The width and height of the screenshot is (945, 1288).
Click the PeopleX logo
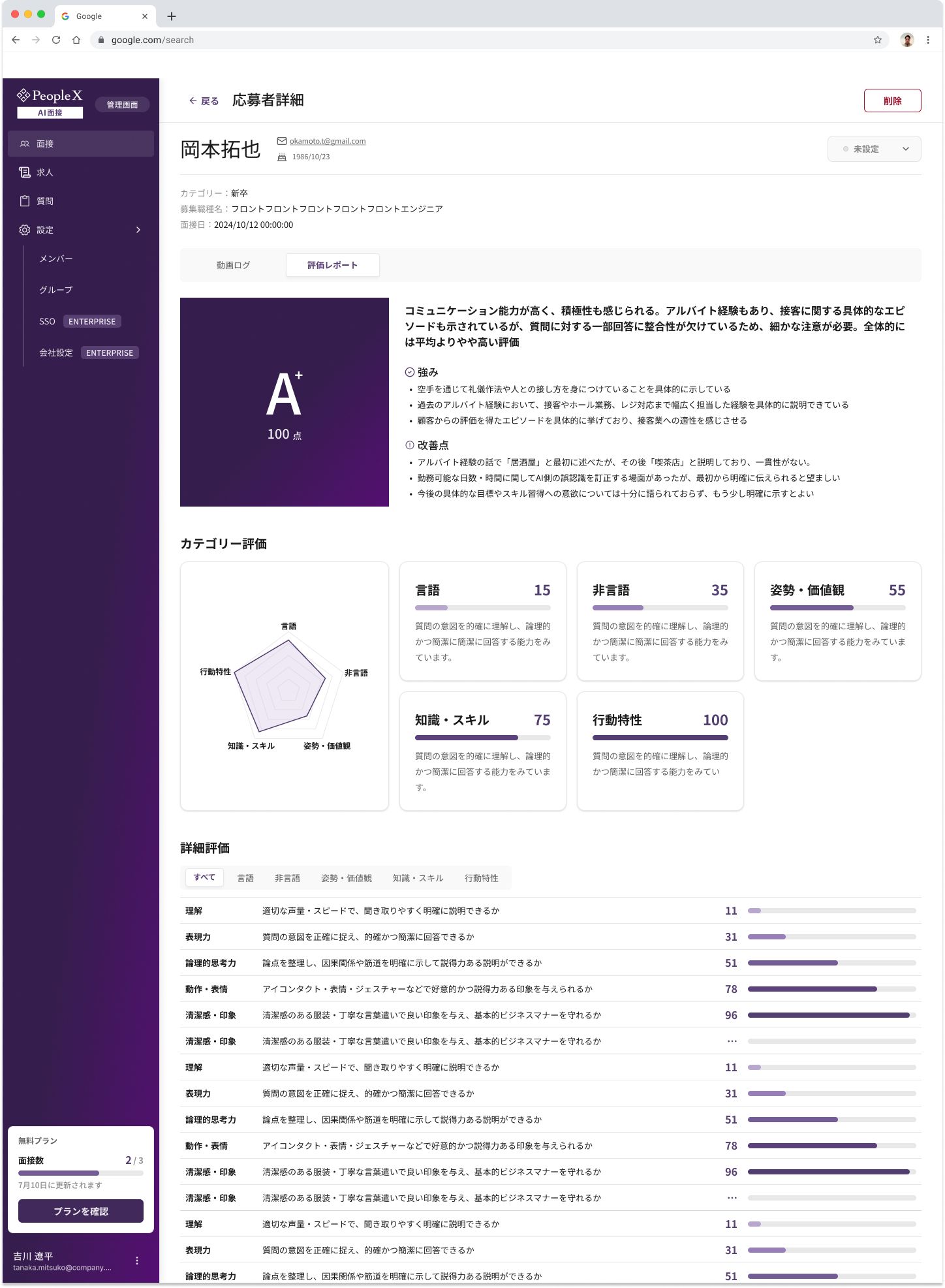click(x=50, y=96)
